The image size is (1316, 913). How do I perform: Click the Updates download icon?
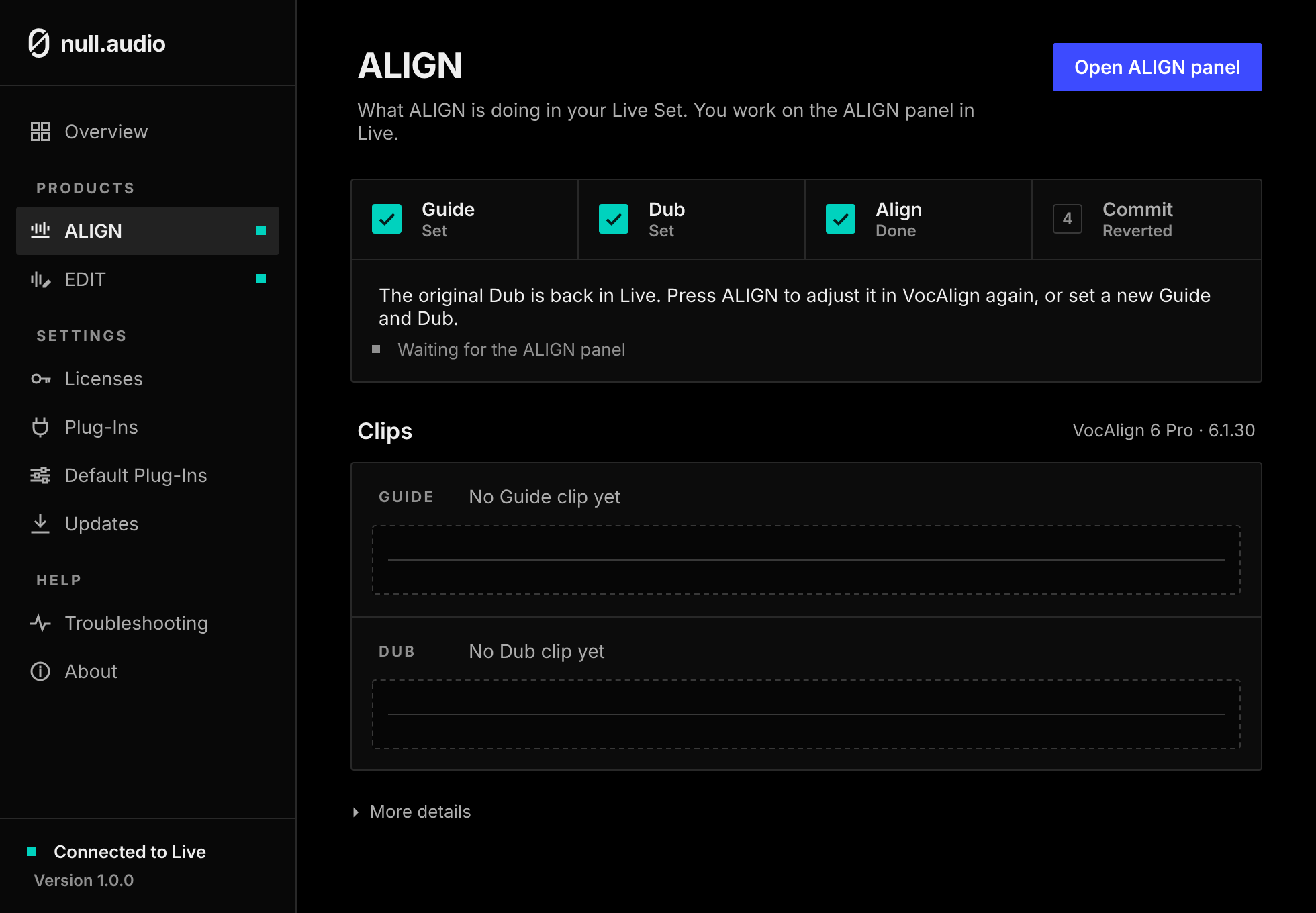(x=40, y=524)
